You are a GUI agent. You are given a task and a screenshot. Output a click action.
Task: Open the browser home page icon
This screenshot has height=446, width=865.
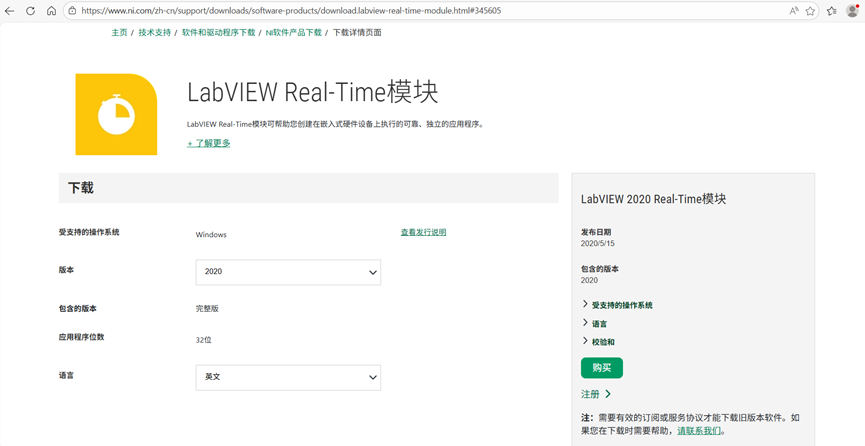pyautogui.click(x=51, y=10)
